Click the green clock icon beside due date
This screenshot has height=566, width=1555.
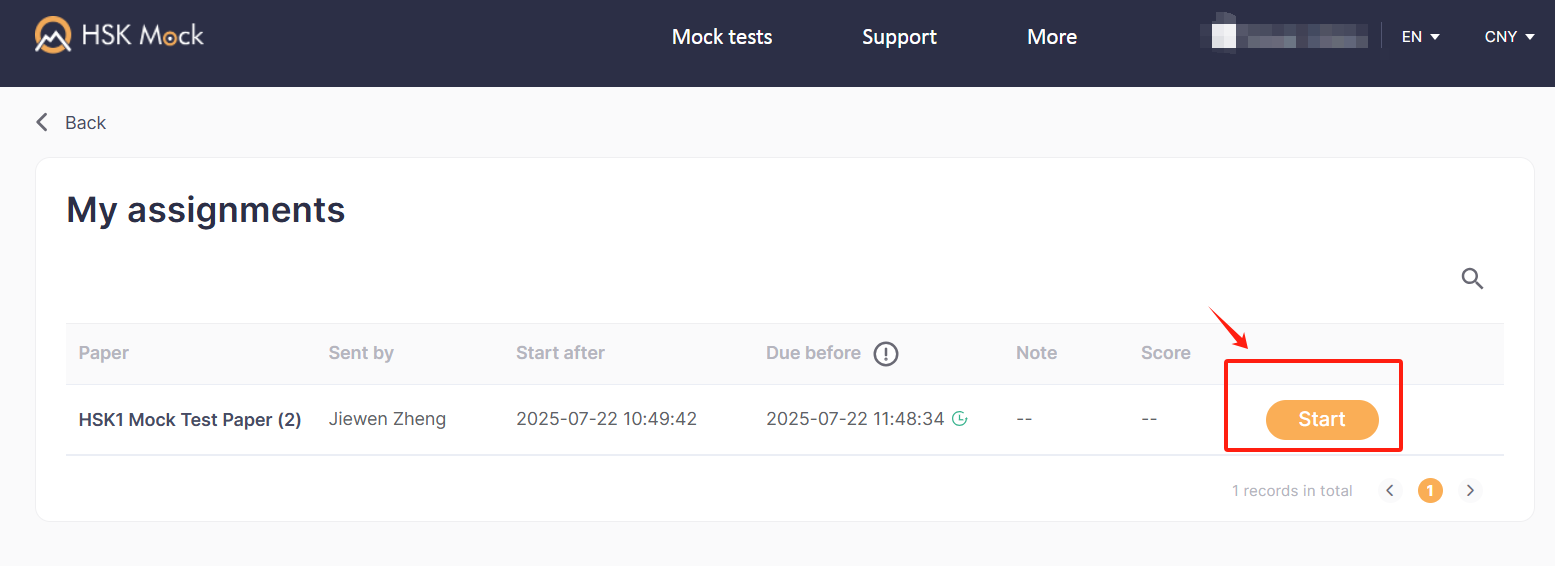[x=960, y=419]
